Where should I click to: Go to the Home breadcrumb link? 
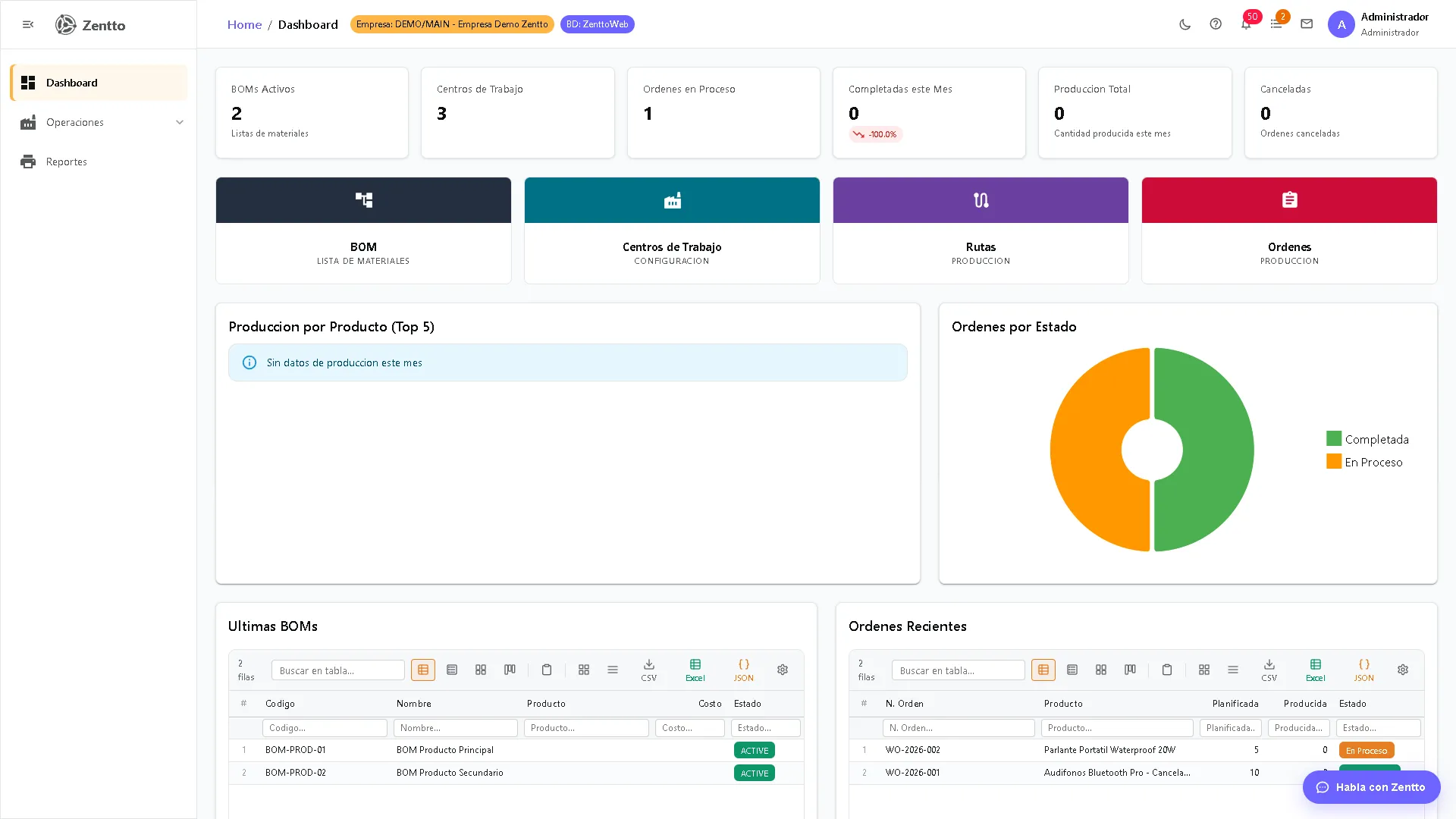pos(244,24)
